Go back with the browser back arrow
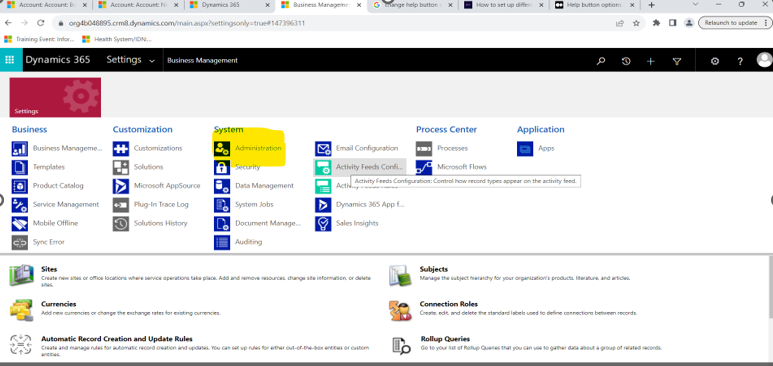Viewport: 773px width, 366px height. (8, 23)
